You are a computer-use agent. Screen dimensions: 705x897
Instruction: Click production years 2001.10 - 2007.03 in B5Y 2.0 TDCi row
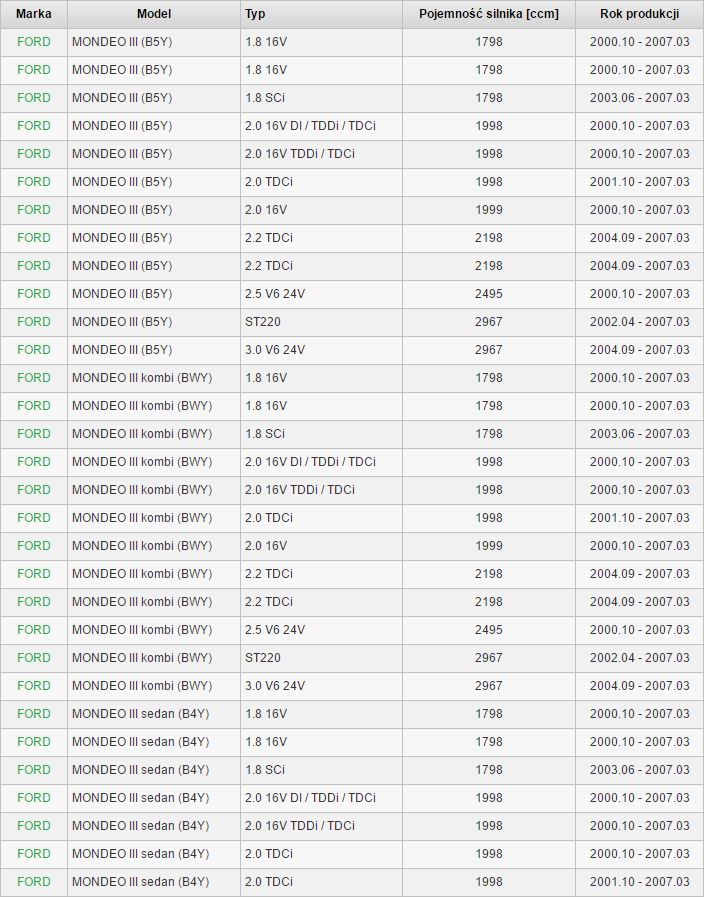click(x=640, y=182)
